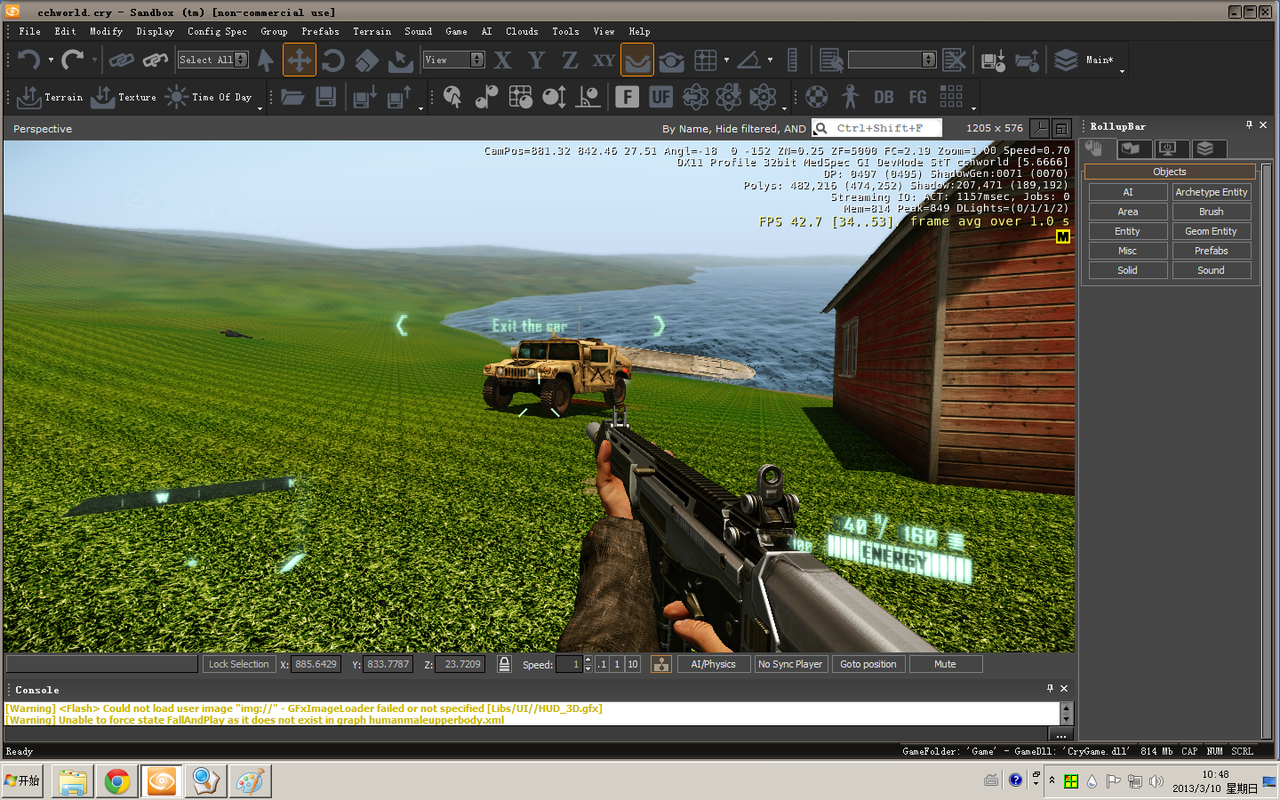Open the empty selection set dropdown
The image size is (1280, 800).
tap(892, 60)
